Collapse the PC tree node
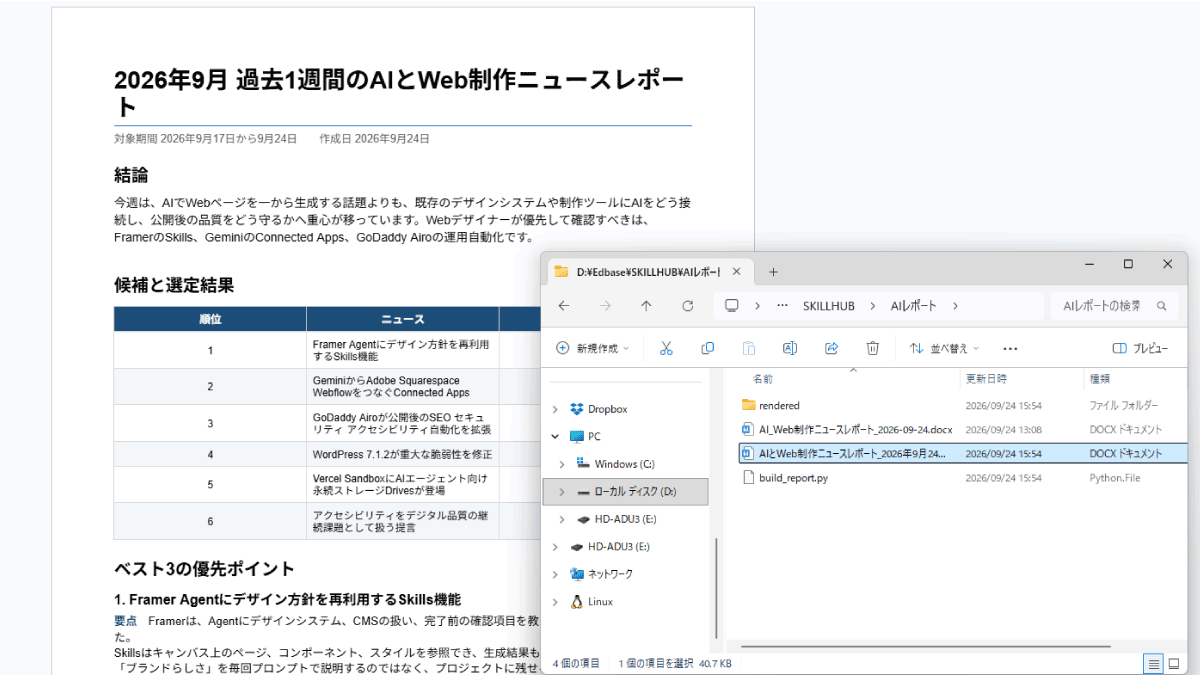The image size is (1200, 675). tap(555, 436)
